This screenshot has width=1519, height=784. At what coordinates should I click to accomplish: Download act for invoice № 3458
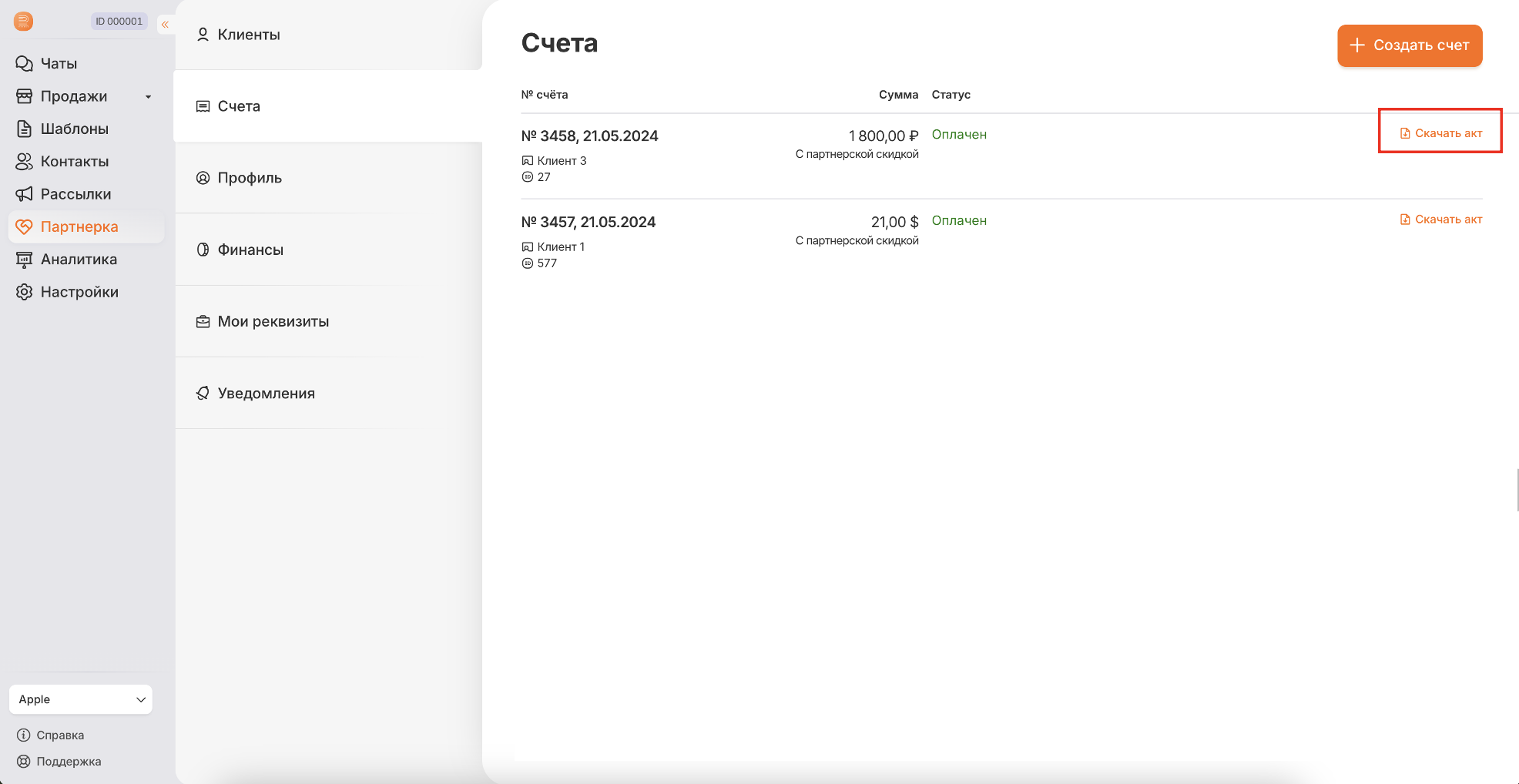tap(1440, 133)
